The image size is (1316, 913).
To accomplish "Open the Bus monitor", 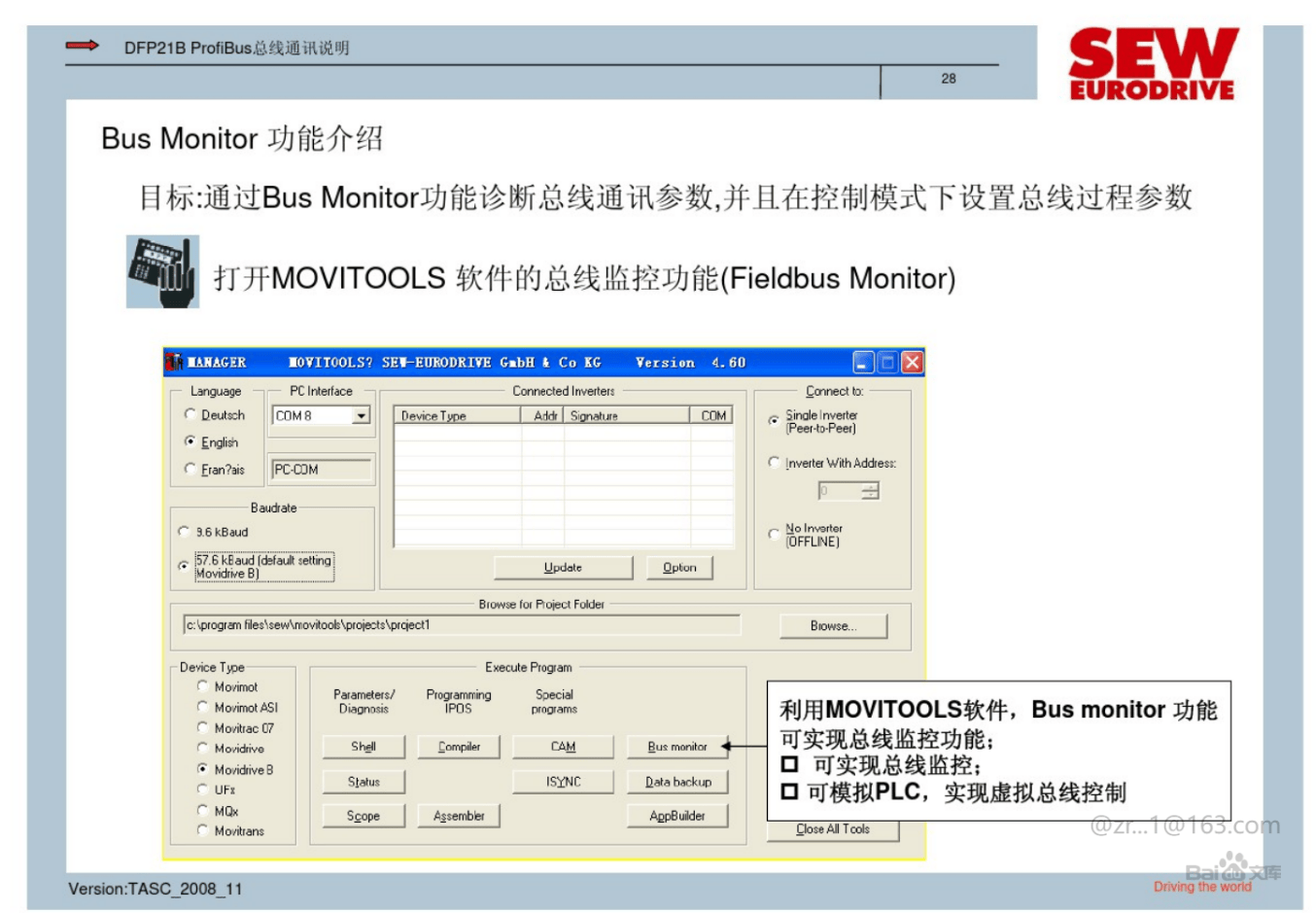I will pyautogui.click(x=677, y=747).
